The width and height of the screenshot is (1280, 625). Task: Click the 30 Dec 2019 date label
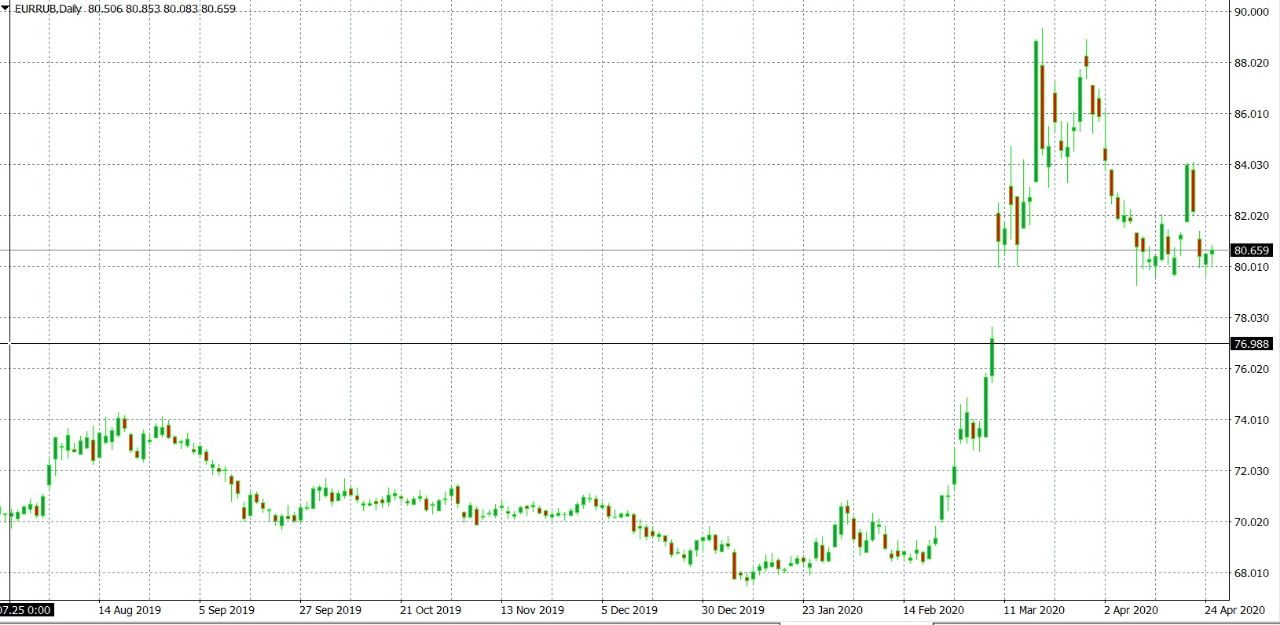click(733, 609)
